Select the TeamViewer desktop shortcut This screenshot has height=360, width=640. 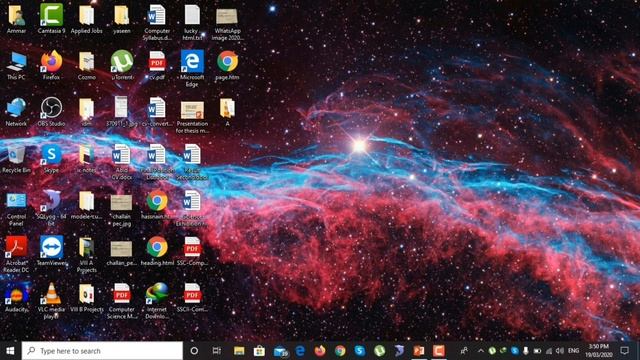[x=51, y=251]
